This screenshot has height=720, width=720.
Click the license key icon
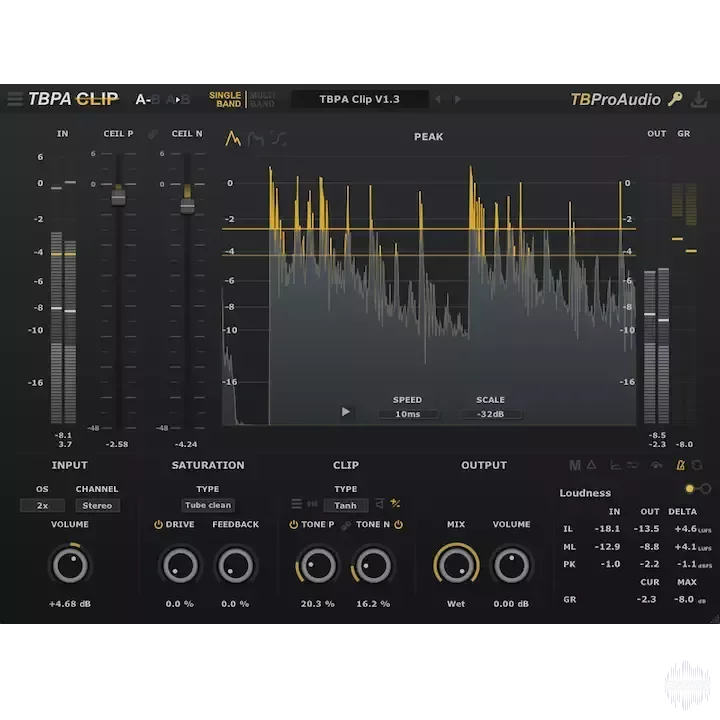pyautogui.click(x=675, y=99)
